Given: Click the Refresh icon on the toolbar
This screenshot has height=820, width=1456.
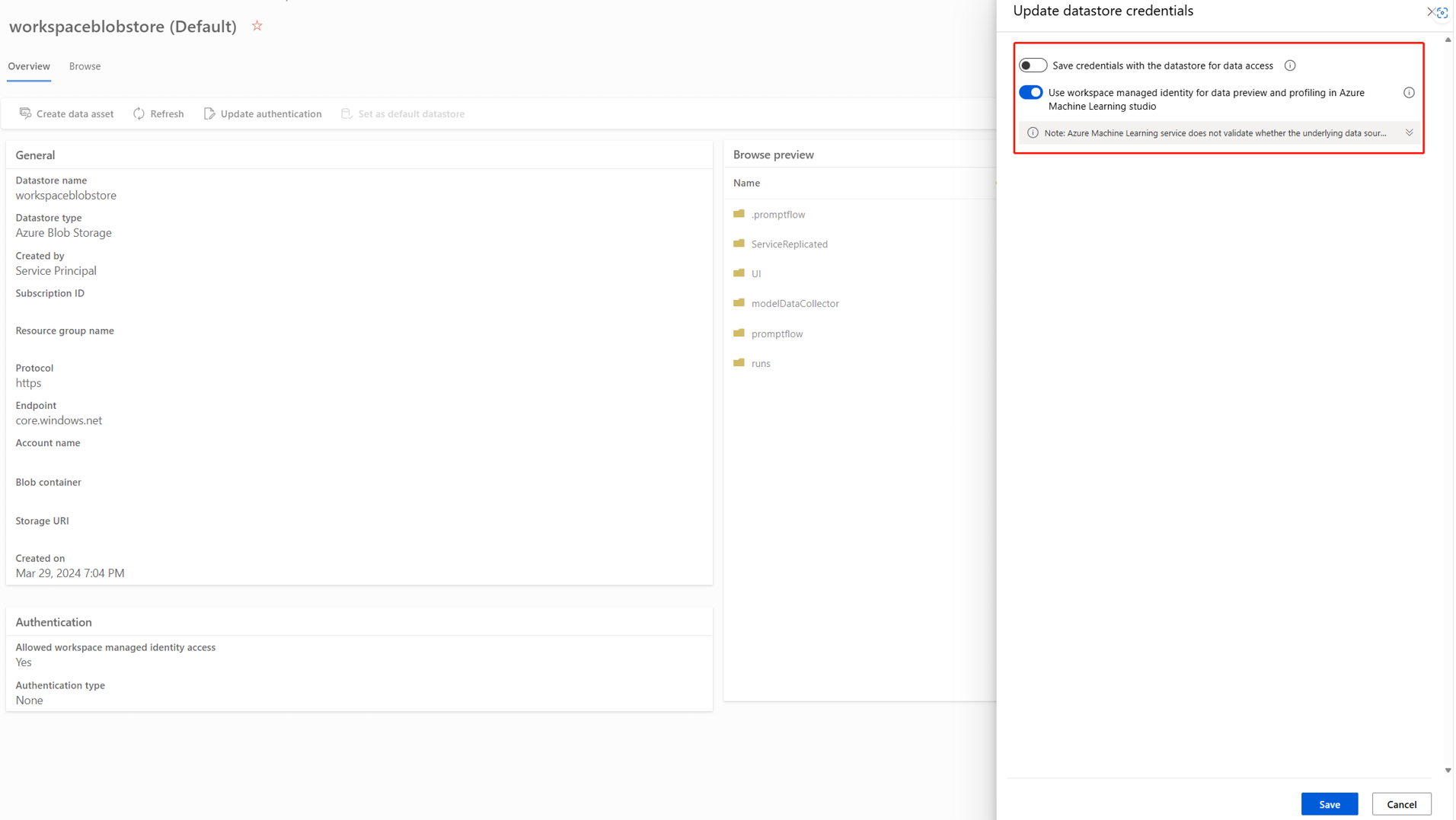Looking at the screenshot, I should point(140,113).
